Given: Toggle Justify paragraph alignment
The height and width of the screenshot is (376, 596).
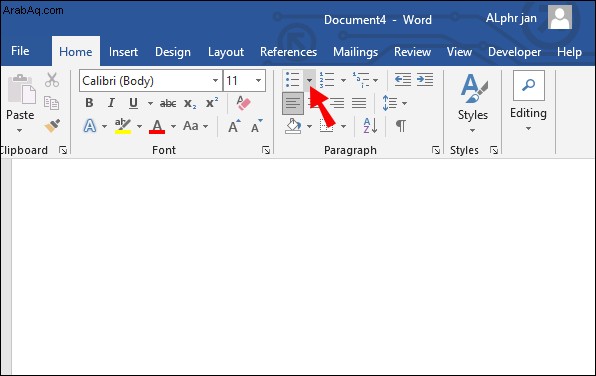Looking at the screenshot, I should click(x=359, y=103).
